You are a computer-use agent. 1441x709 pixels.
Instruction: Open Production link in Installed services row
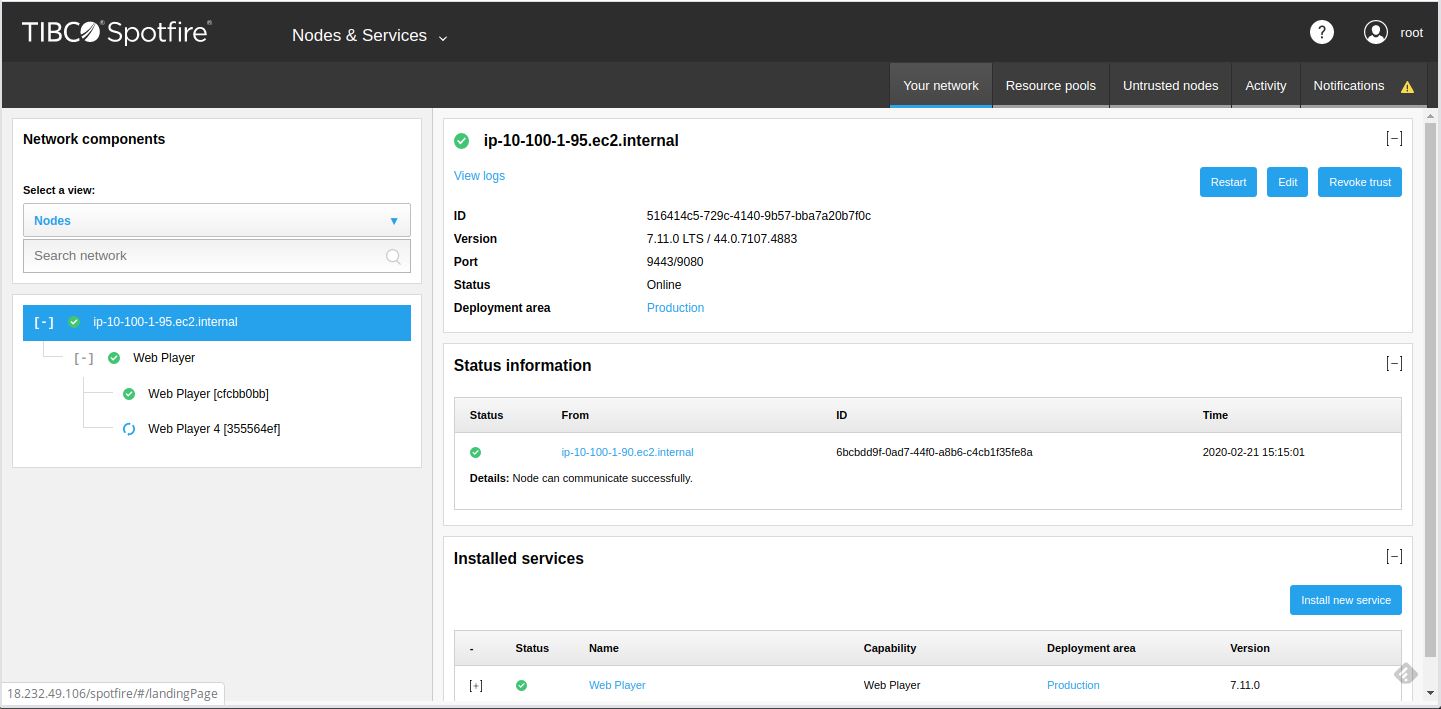(1073, 686)
